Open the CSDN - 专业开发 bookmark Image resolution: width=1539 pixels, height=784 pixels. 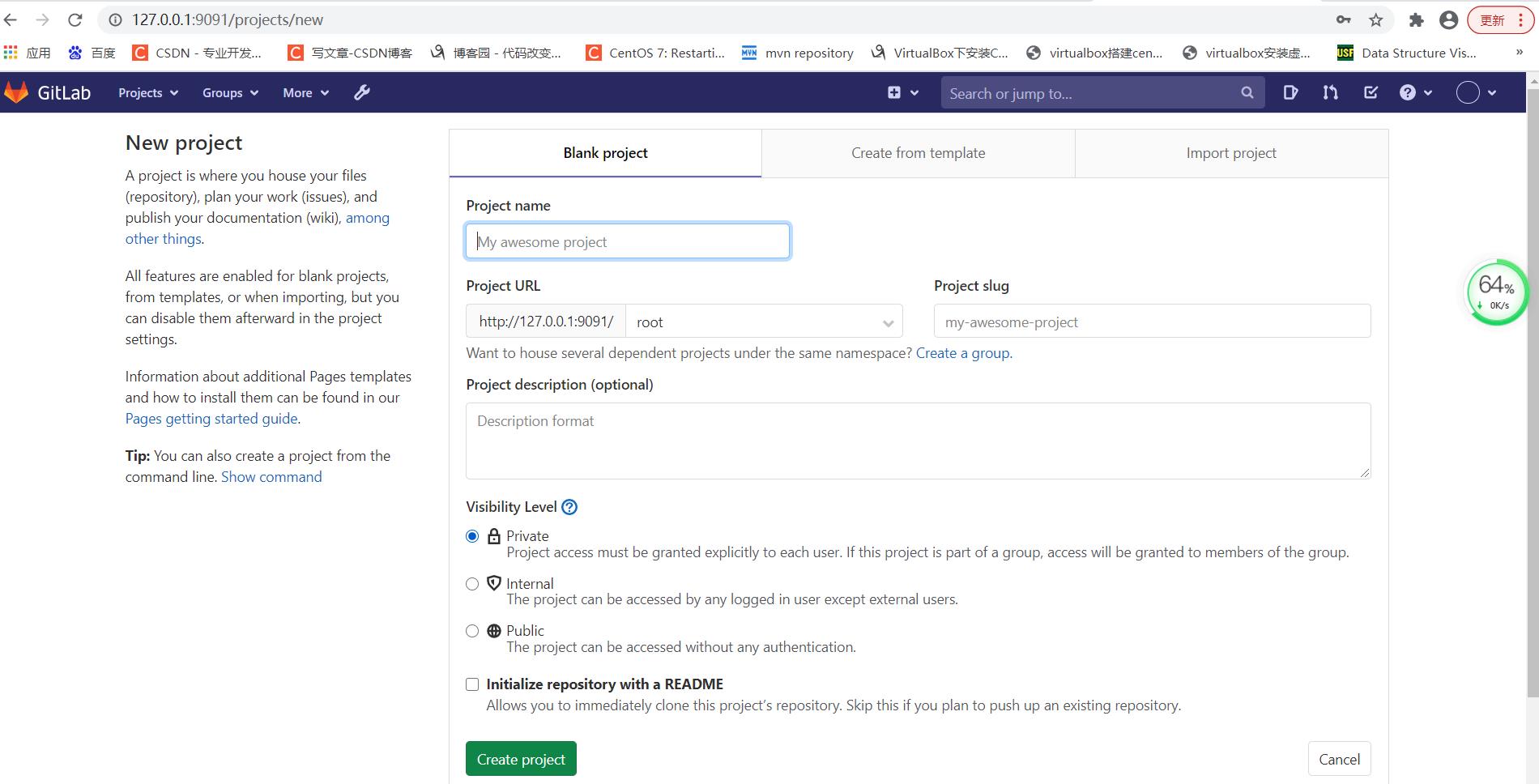(x=198, y=53)
